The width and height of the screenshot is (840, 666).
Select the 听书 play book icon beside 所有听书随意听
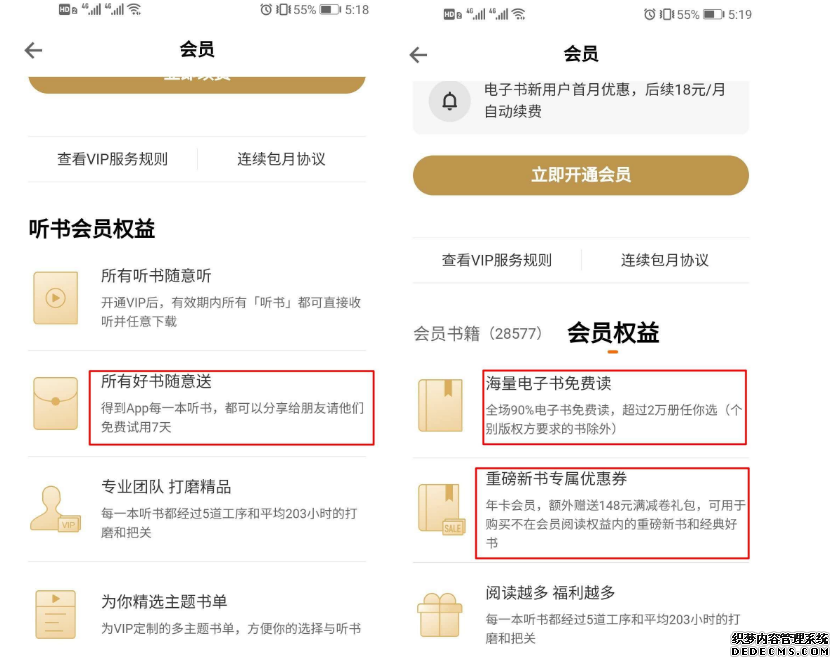click(x=55, y=297)
